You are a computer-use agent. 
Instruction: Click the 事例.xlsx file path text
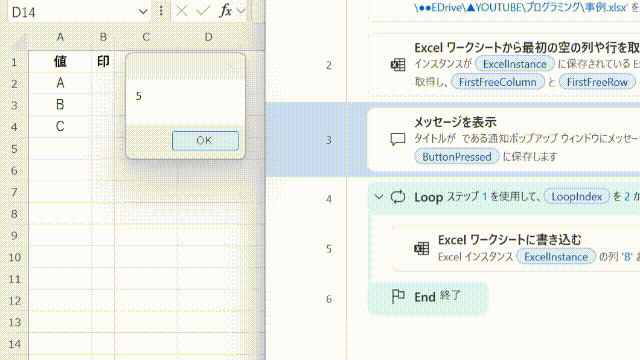(x=520, y=8)
